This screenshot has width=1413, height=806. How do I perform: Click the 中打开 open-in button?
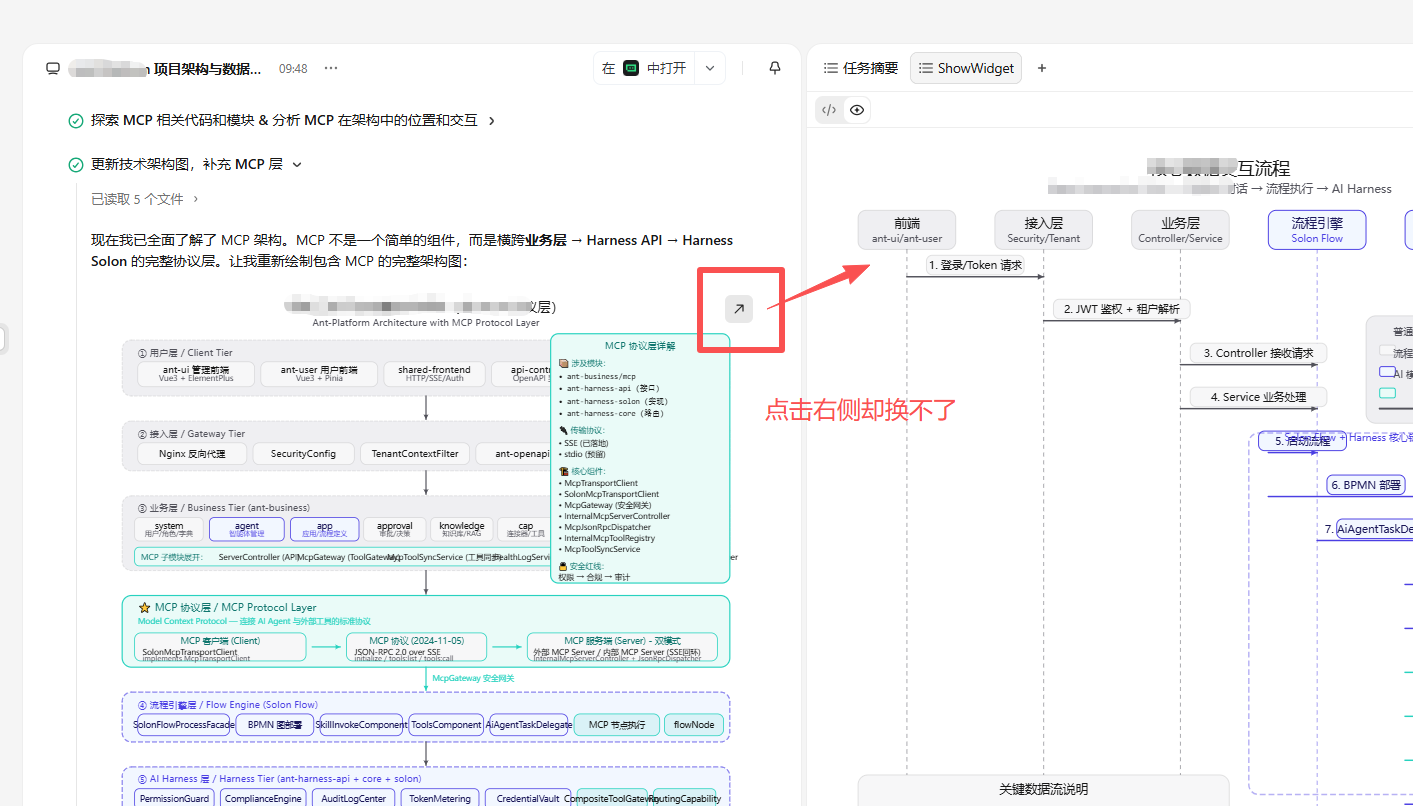click(645, 68)
